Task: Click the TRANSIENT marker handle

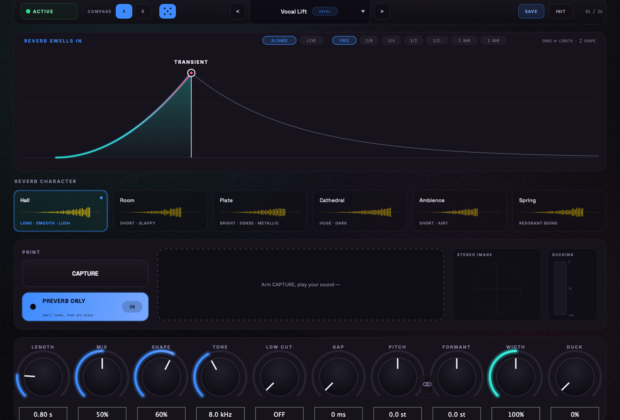Action: tap(191, 73)
